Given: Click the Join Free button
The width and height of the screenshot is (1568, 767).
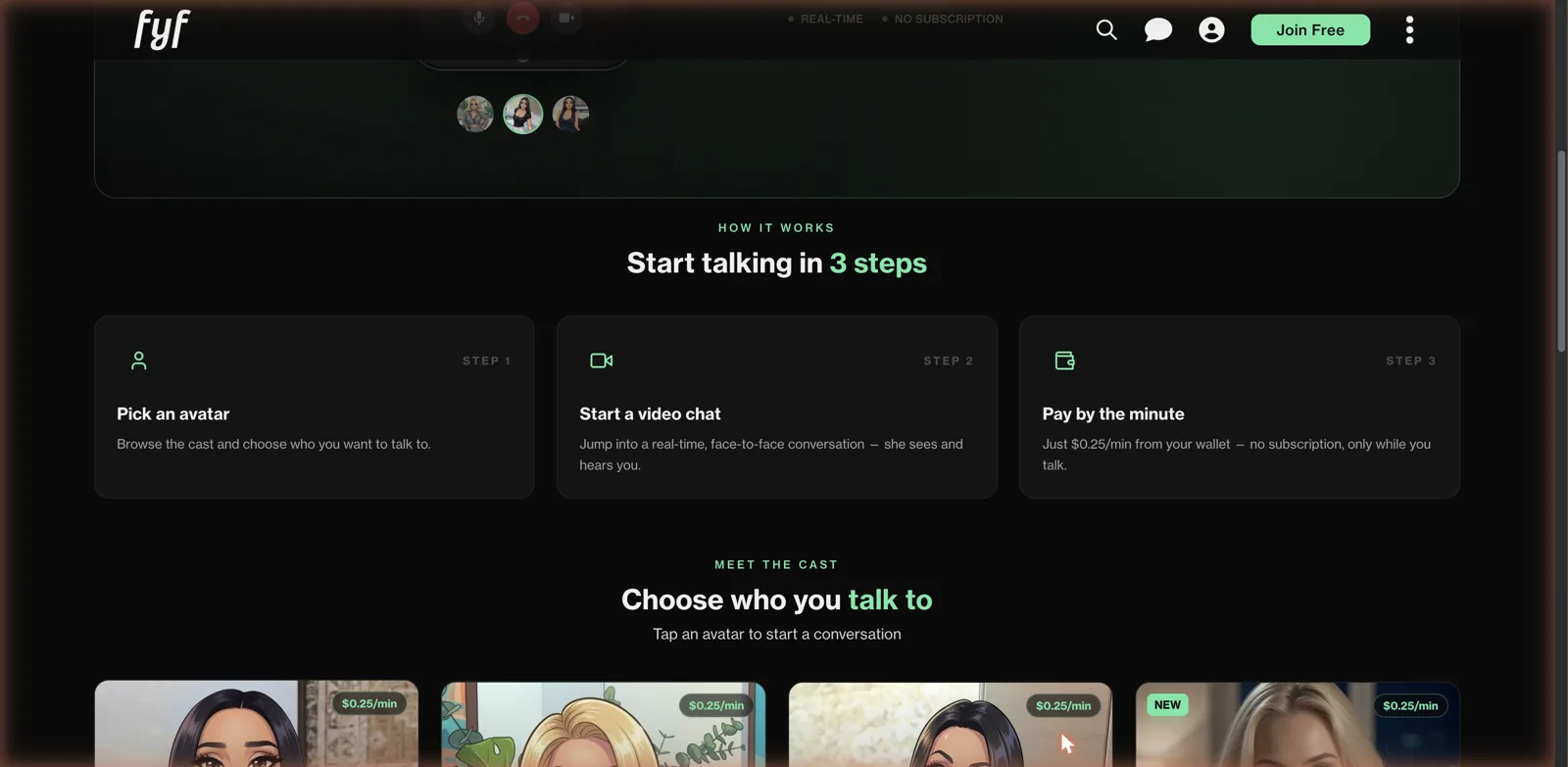Looking at the screenshot, I should click(1310, 29).
